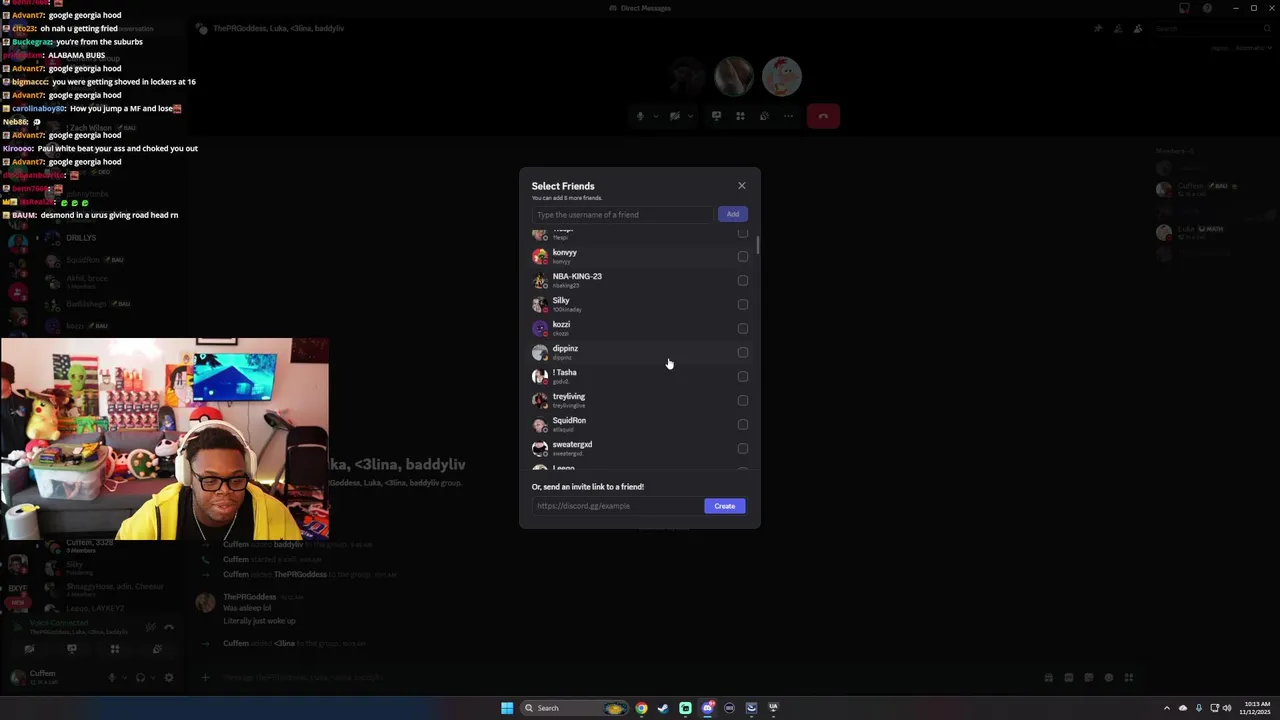Viewport: 1280px width, 720px height.
Task: Open Steam from taskbar
Action: click(x=663, y=708)
